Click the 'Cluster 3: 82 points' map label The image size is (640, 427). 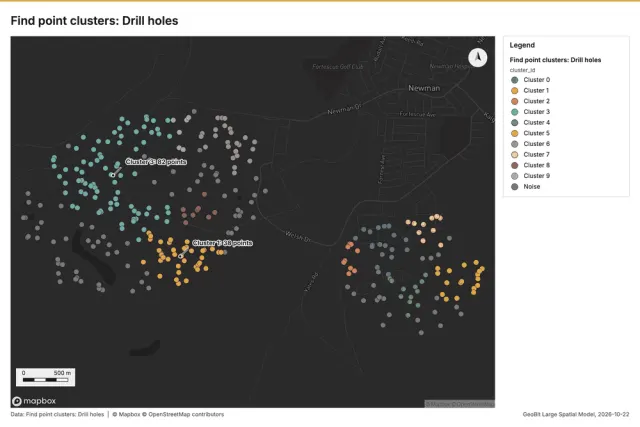156,162
